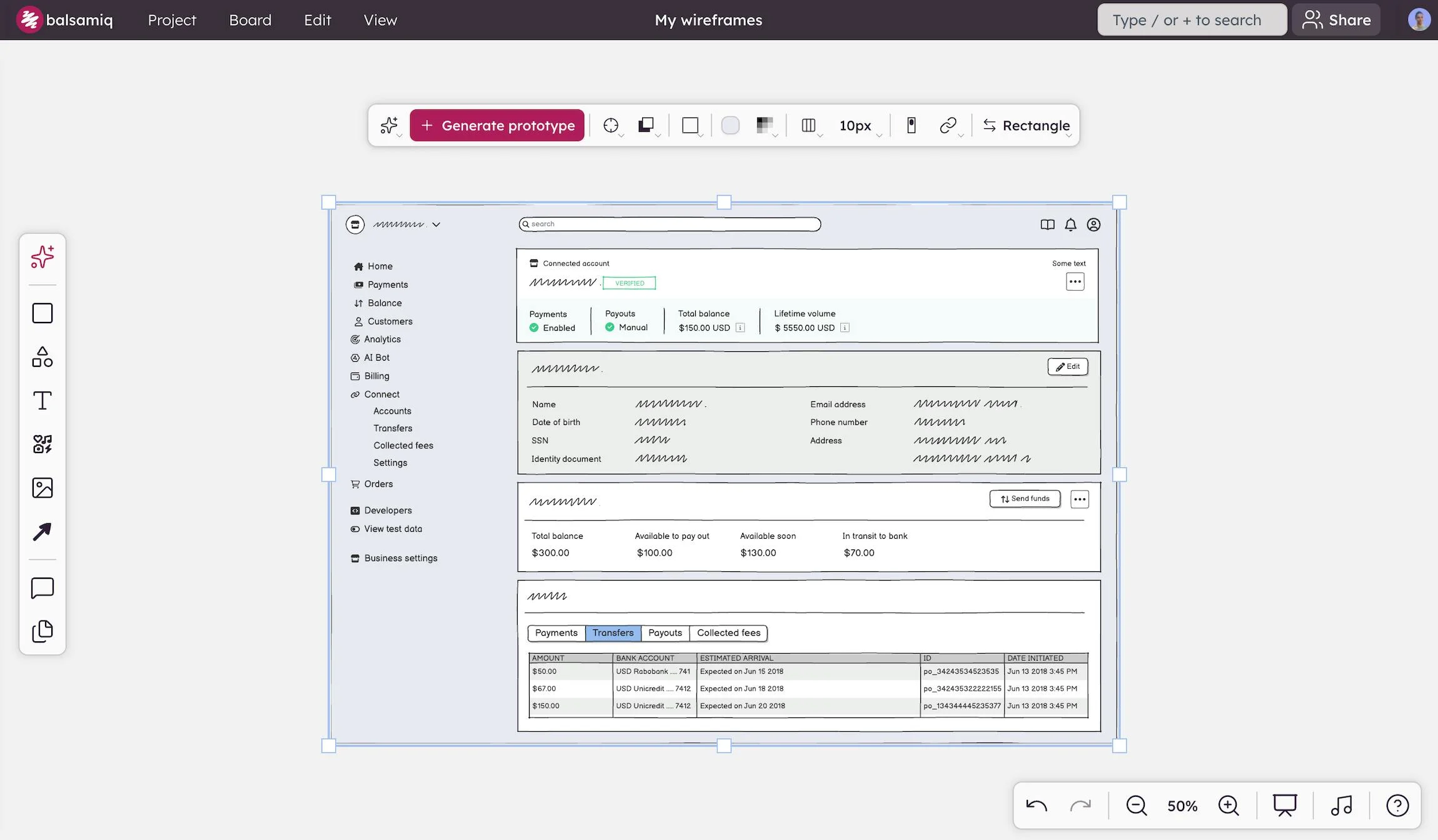Click the My wireframes title
This screenshot has width=1438, height=840.
(708, 20)
